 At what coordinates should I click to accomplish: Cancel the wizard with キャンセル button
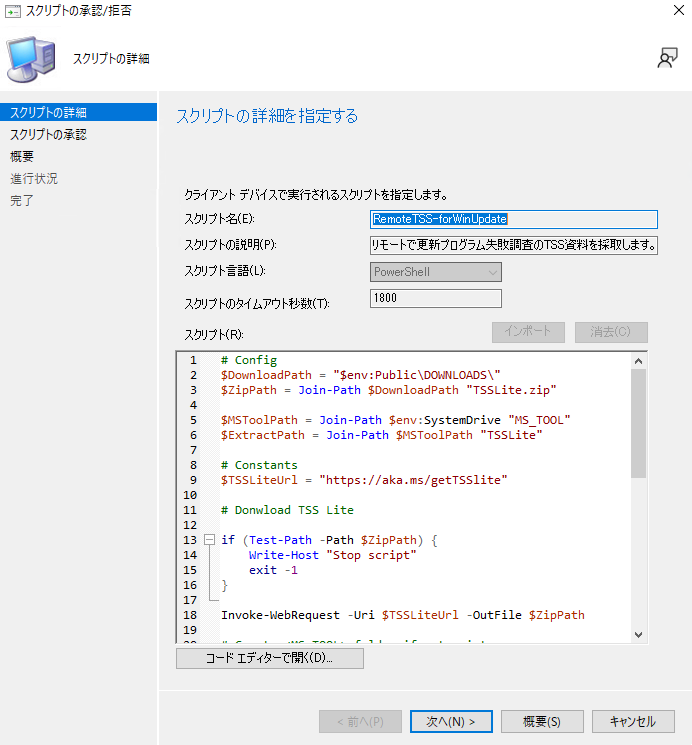[x=632, y=721]
